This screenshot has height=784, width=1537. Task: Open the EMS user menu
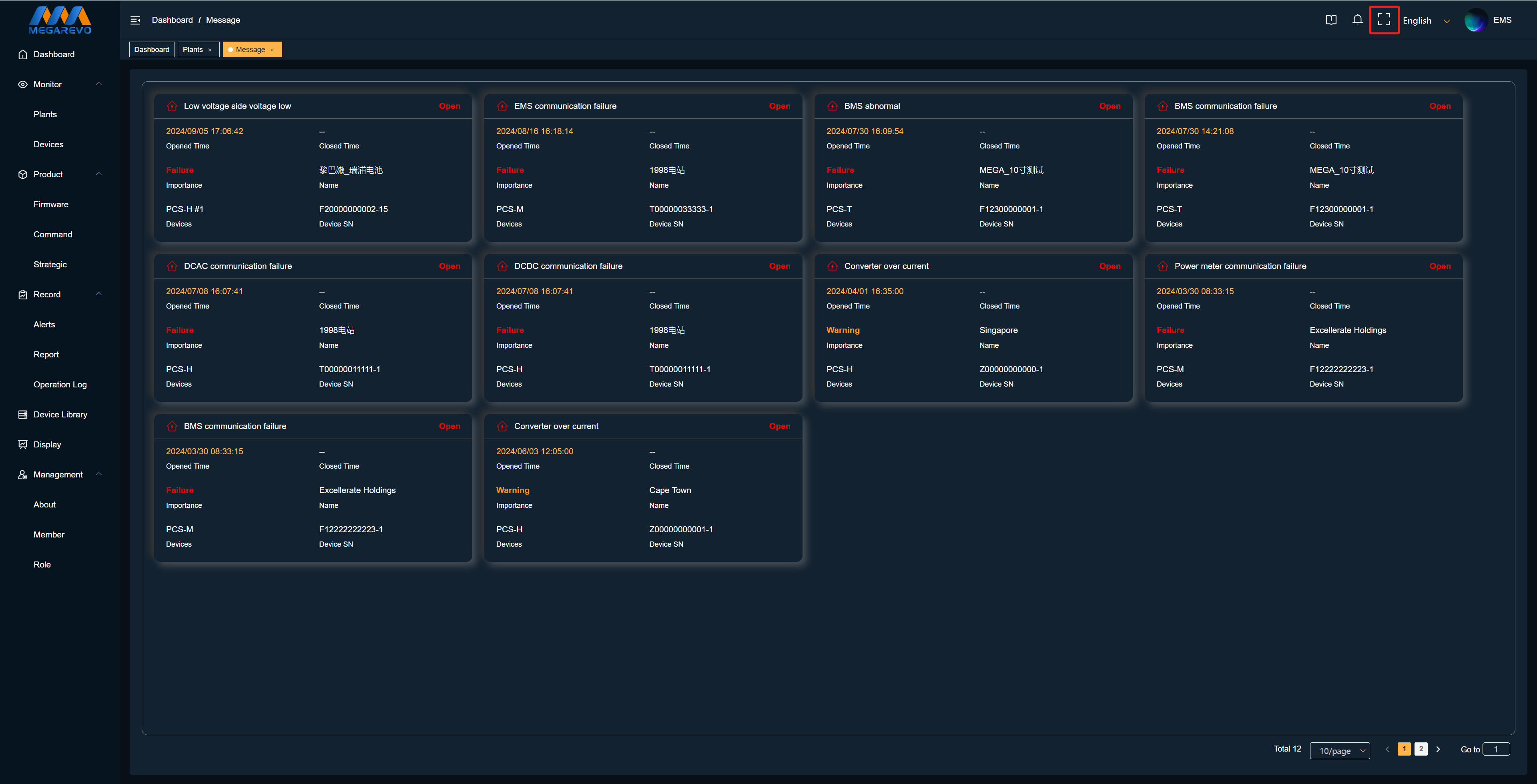tap(1503, 20)
